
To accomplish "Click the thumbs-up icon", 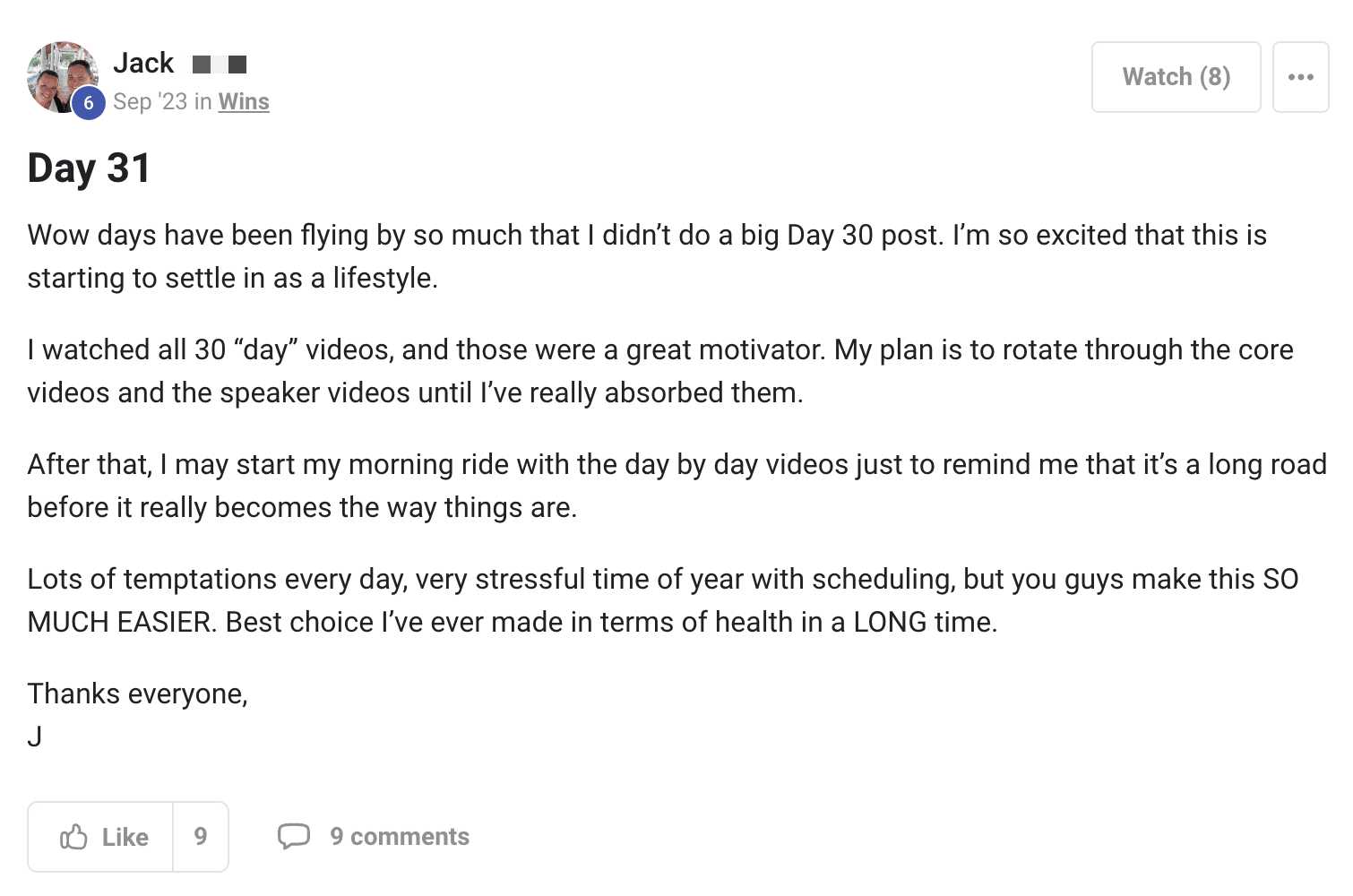I will tap(73, 837).
